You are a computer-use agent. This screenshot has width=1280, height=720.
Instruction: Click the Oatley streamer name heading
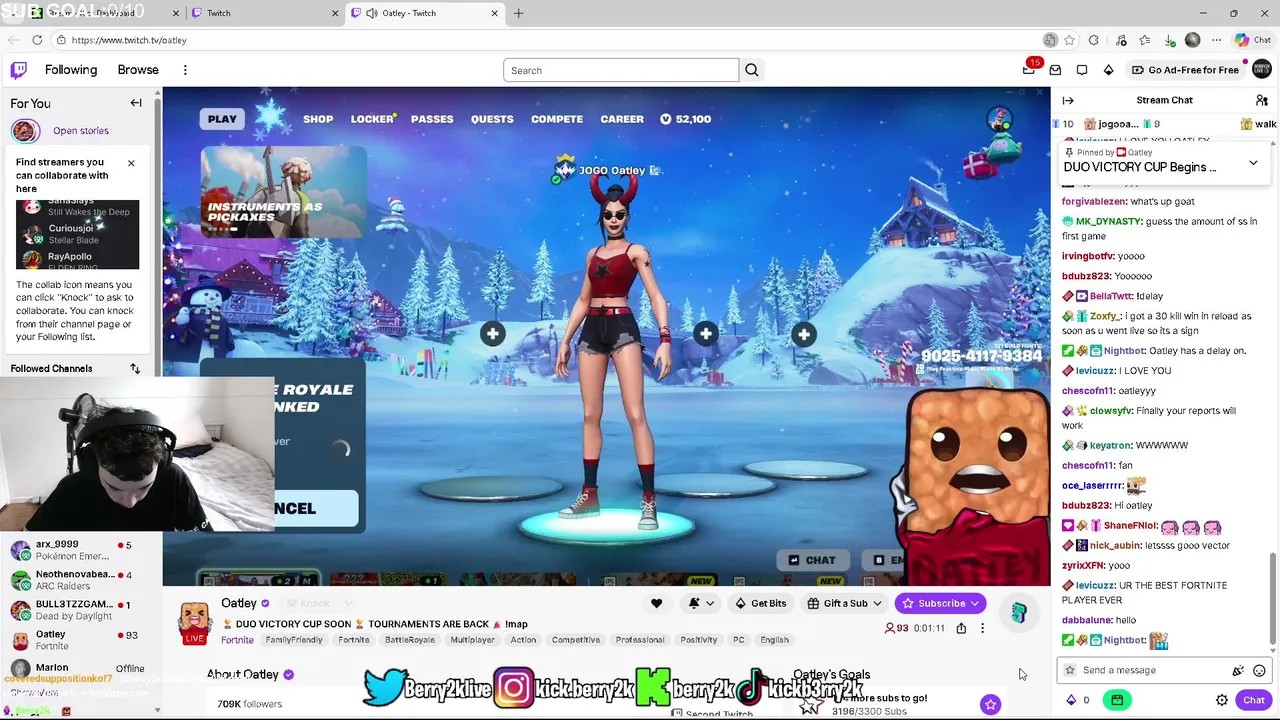[x=239, y=603]
